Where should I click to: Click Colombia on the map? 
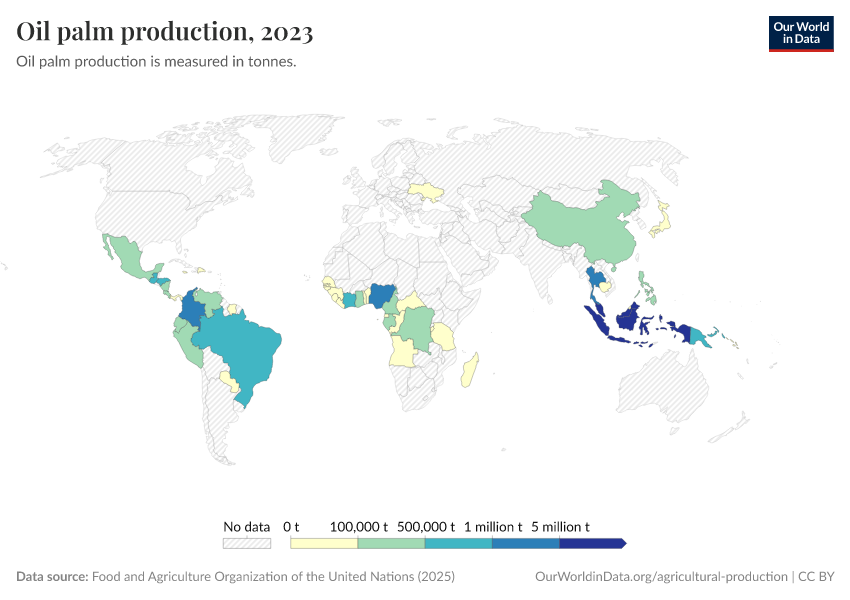192,310
